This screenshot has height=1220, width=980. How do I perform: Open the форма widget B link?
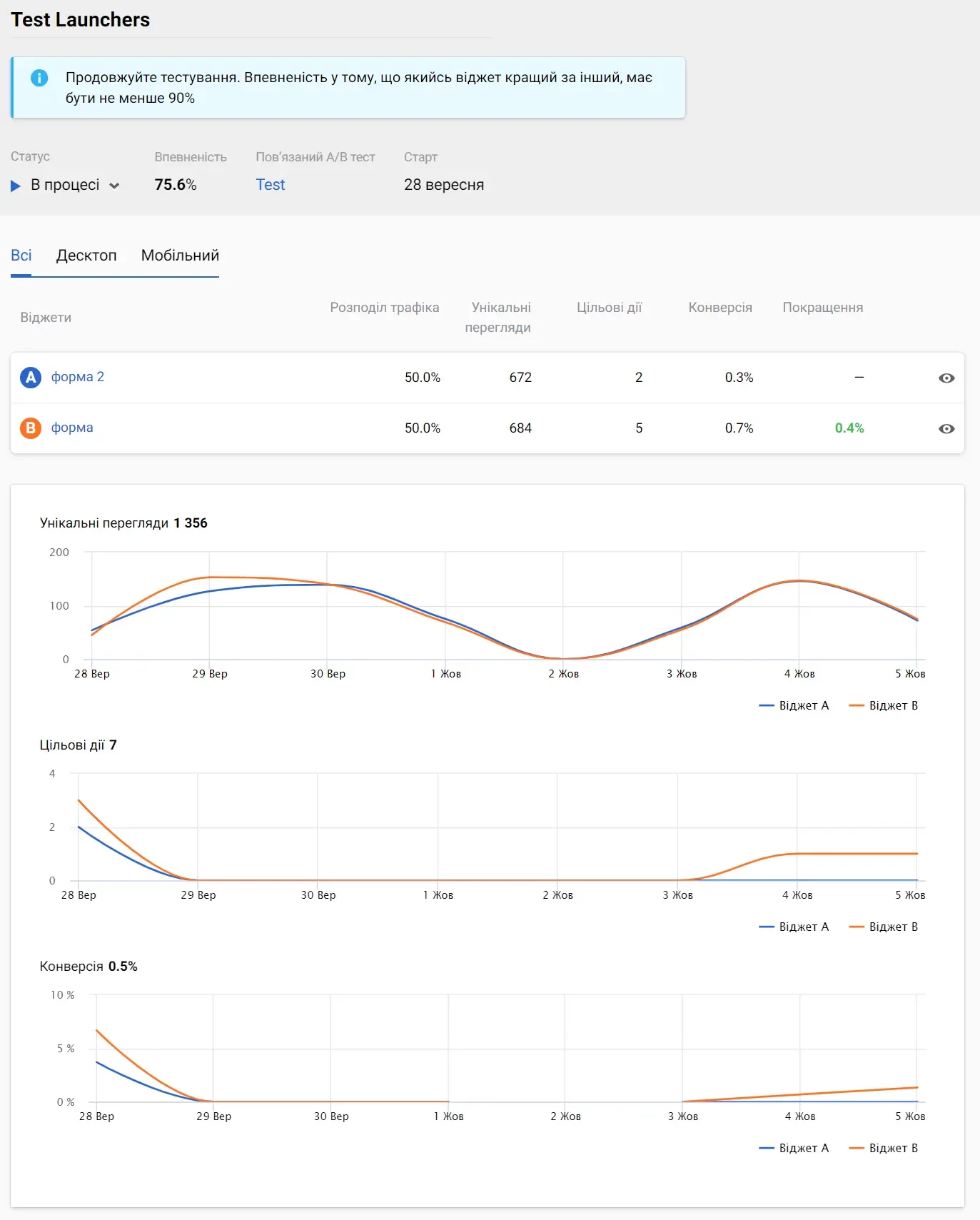[x=72, y=428]
